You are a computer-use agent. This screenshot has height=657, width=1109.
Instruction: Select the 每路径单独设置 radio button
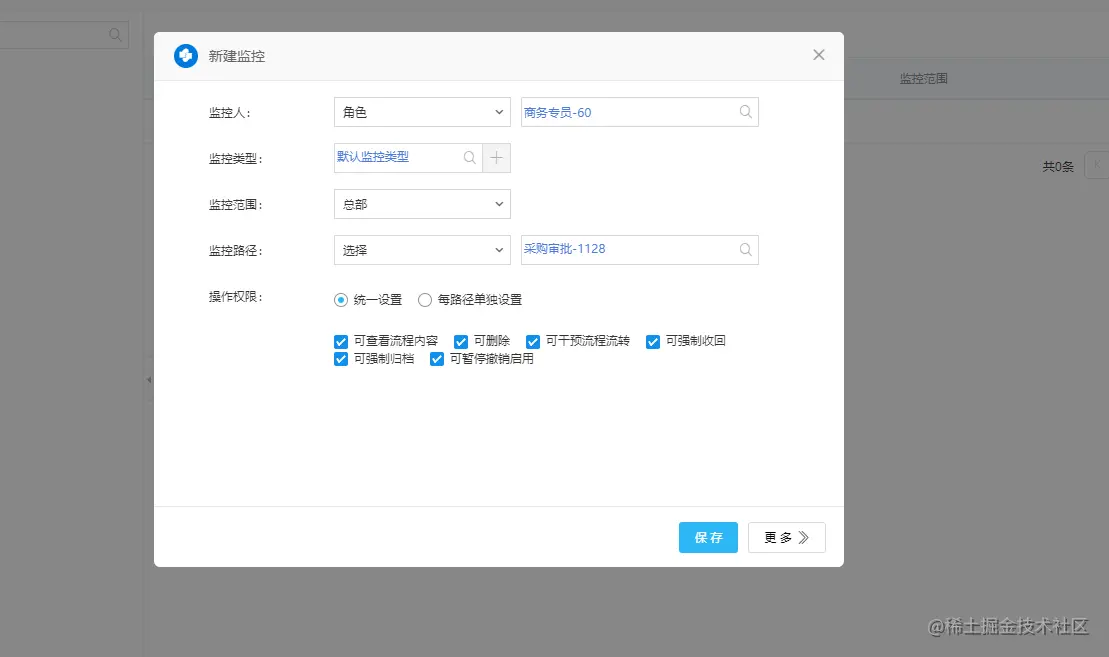(424, 300)
